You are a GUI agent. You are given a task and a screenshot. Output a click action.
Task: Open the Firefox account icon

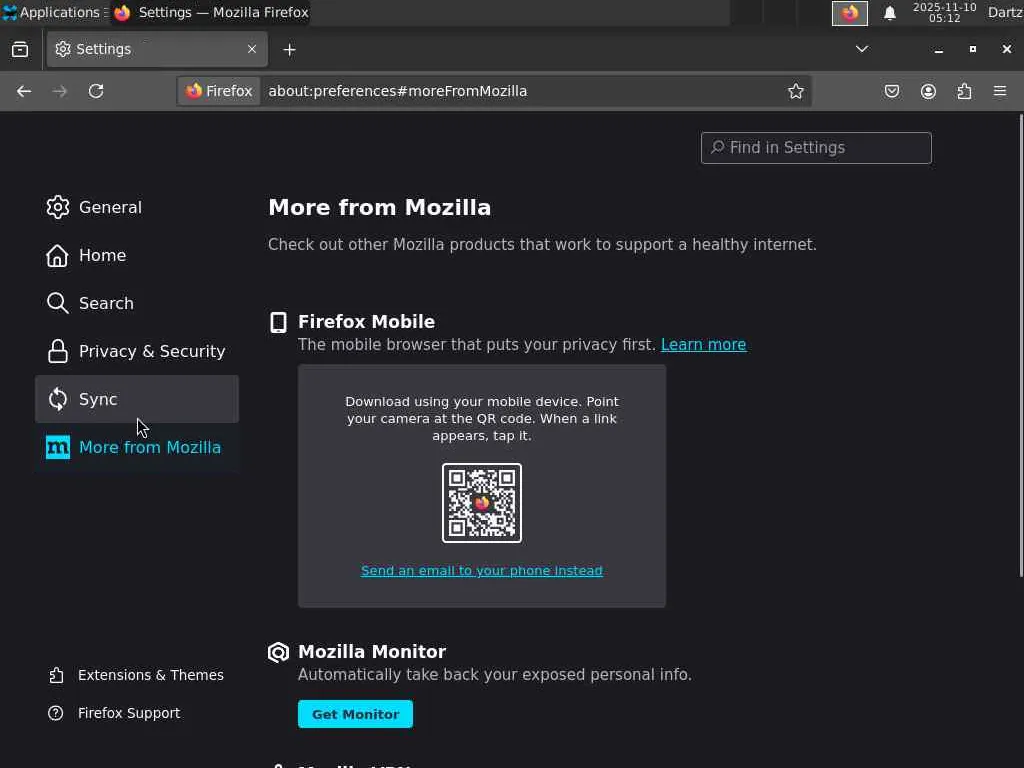pyautogui.click(x=928, y=91)
